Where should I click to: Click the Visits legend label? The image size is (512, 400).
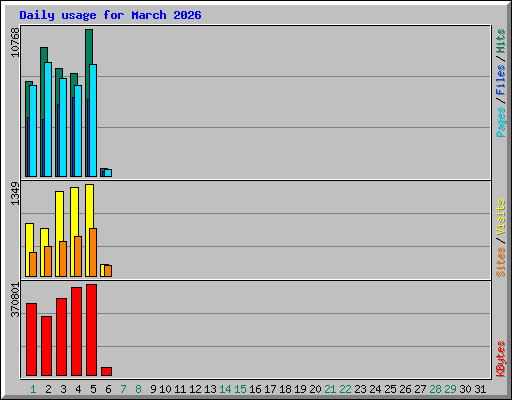(x=501, y=217)
